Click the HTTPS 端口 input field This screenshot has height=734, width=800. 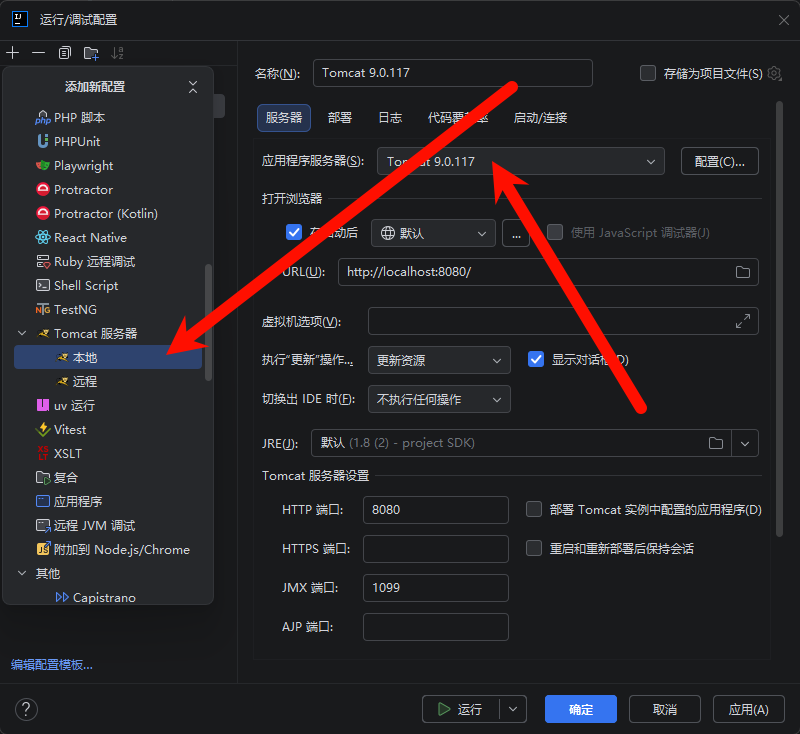click(436, 549)
